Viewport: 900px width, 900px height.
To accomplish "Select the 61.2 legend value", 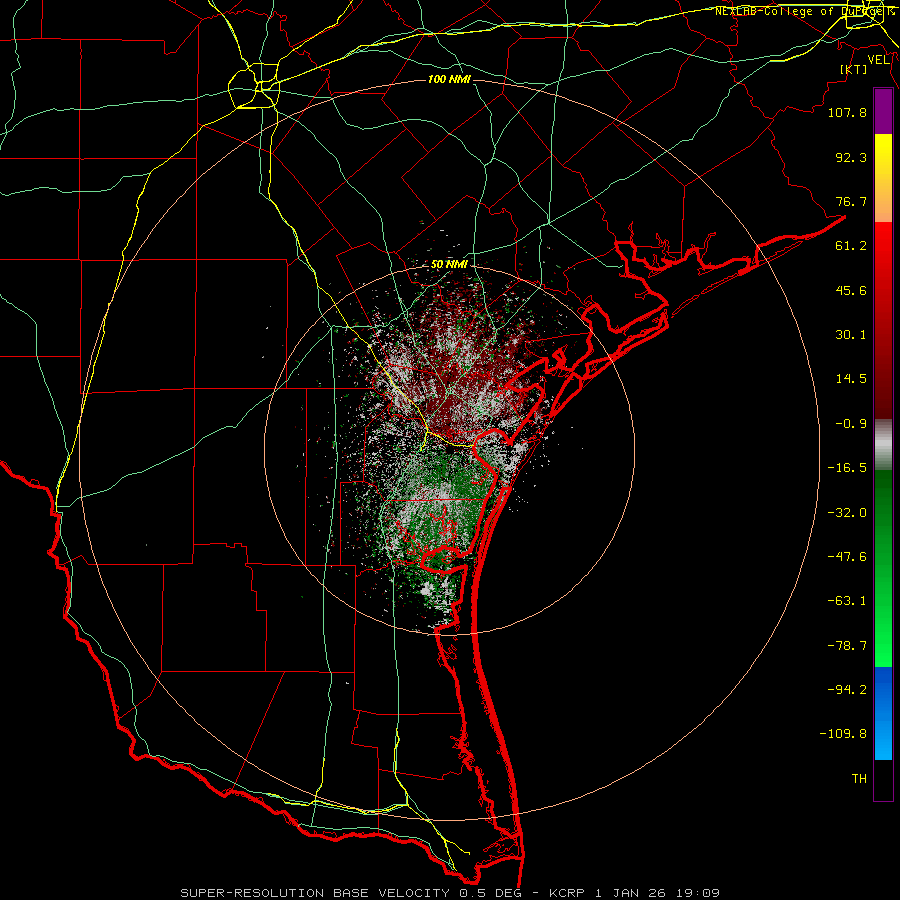I will (851, 246).
